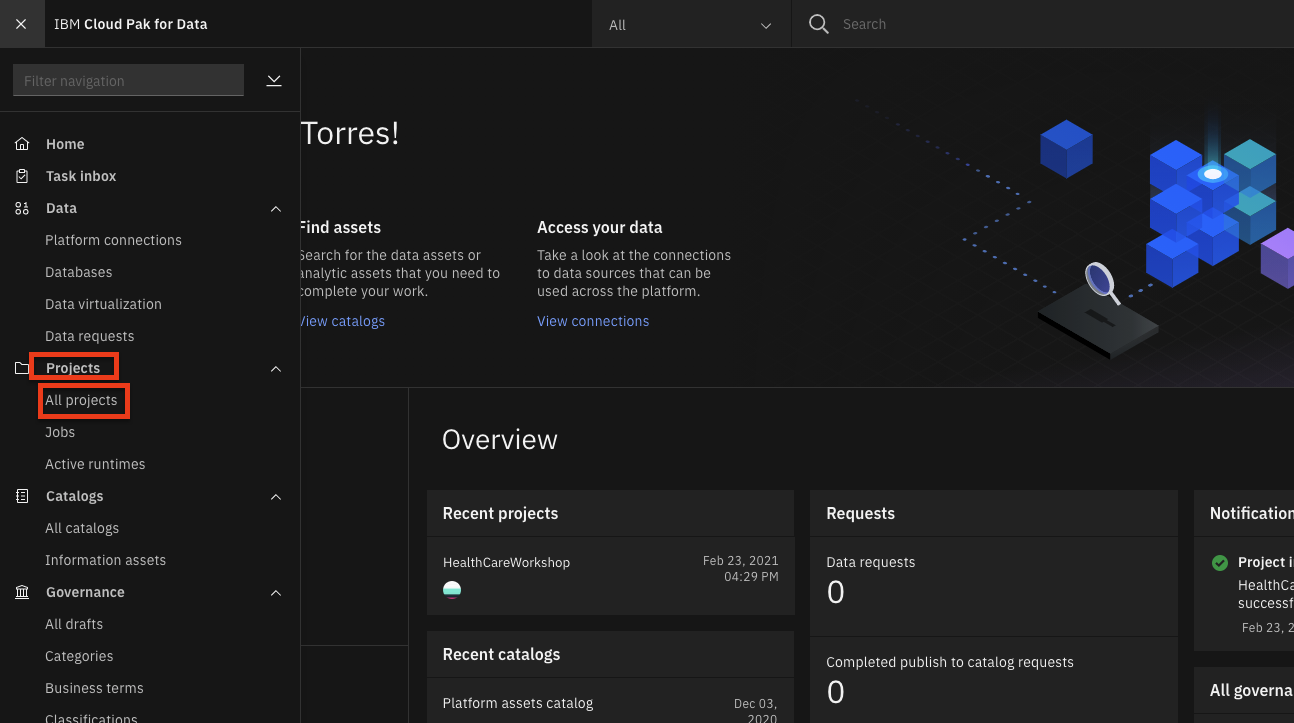Open Platform assets catalog entry
This screenshot has height=723, width=1294.
click(x=518, y=703)
